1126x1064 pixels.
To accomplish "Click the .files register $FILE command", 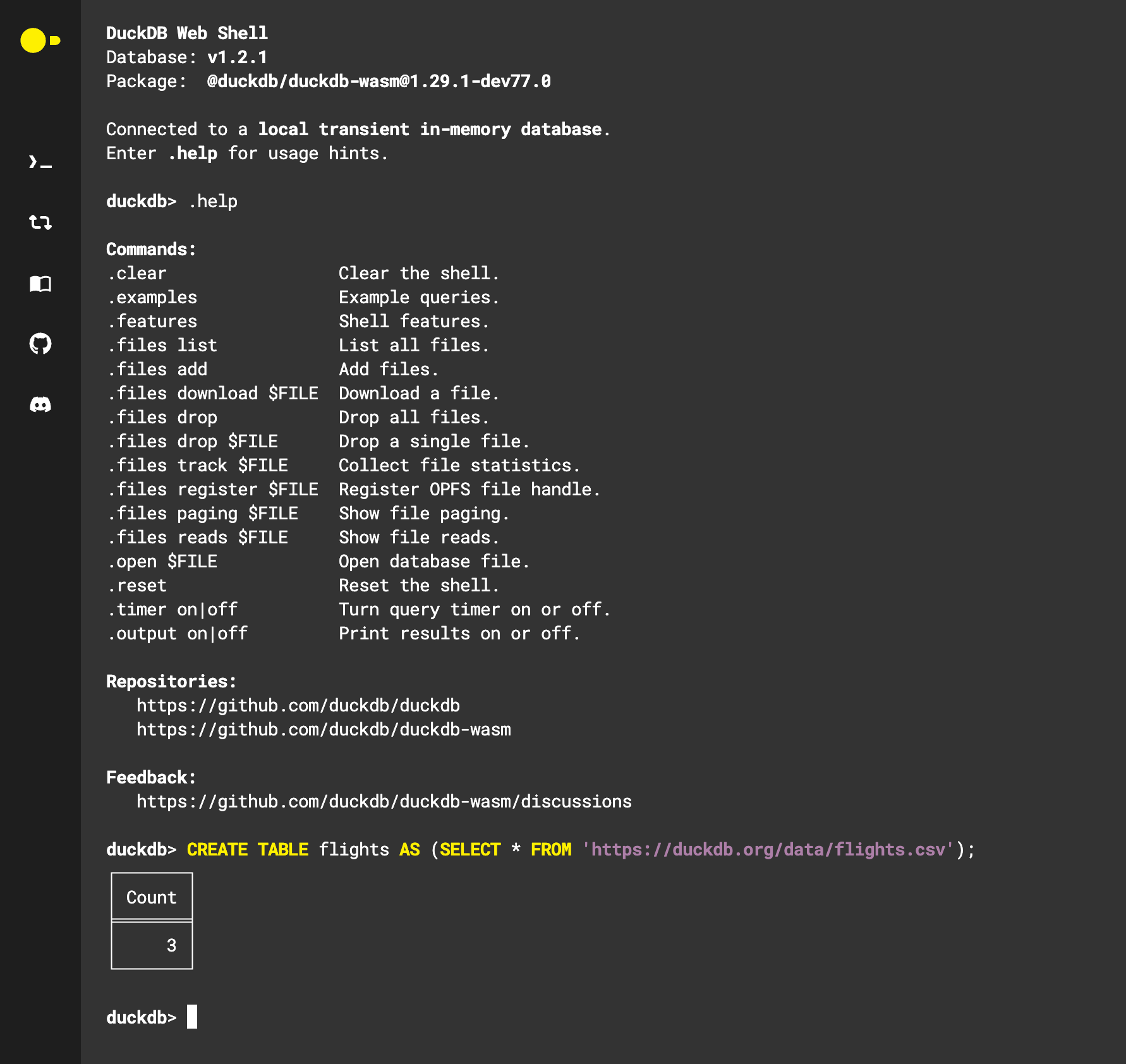I will point(212,489).
